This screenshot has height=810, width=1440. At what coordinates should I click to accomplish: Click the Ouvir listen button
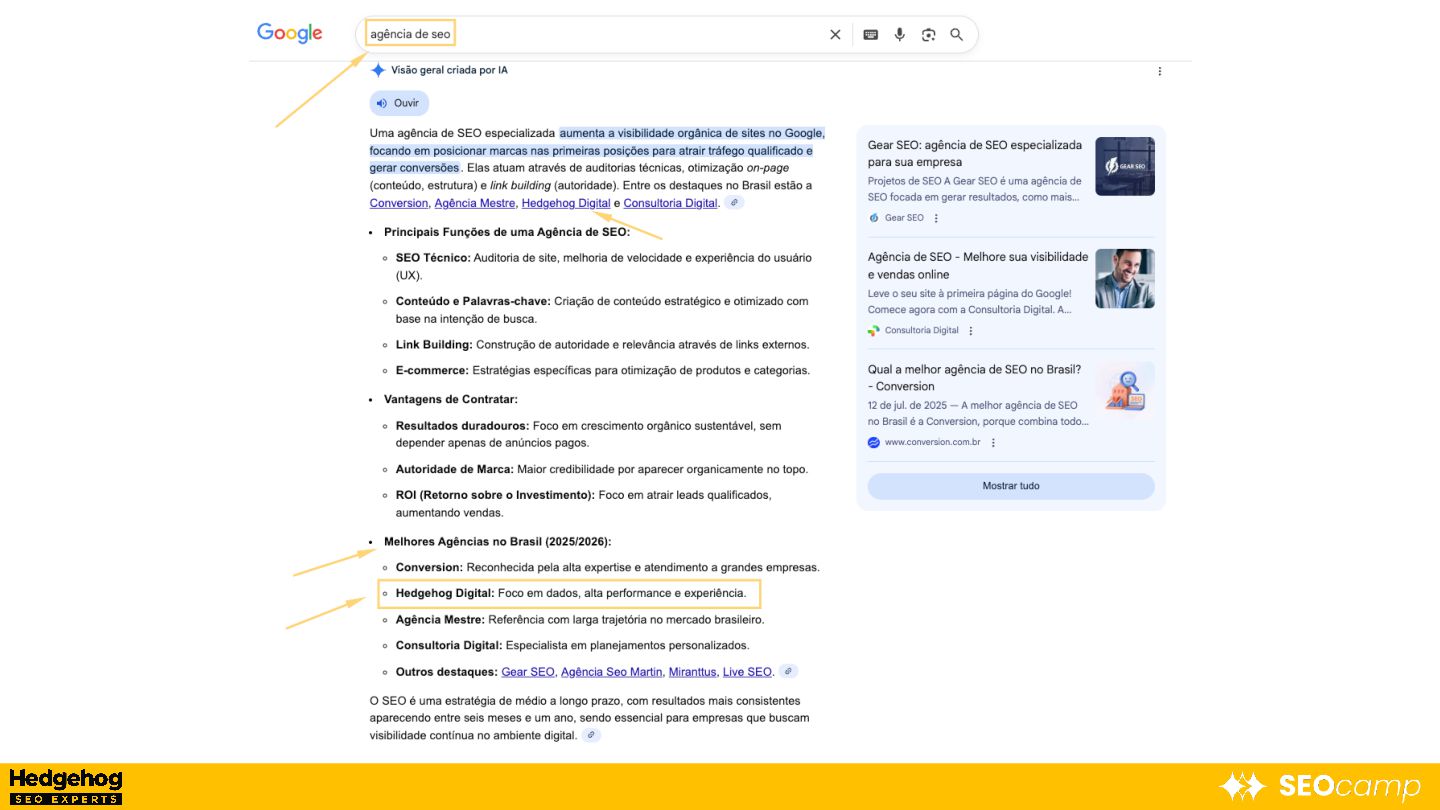point(399,103)
